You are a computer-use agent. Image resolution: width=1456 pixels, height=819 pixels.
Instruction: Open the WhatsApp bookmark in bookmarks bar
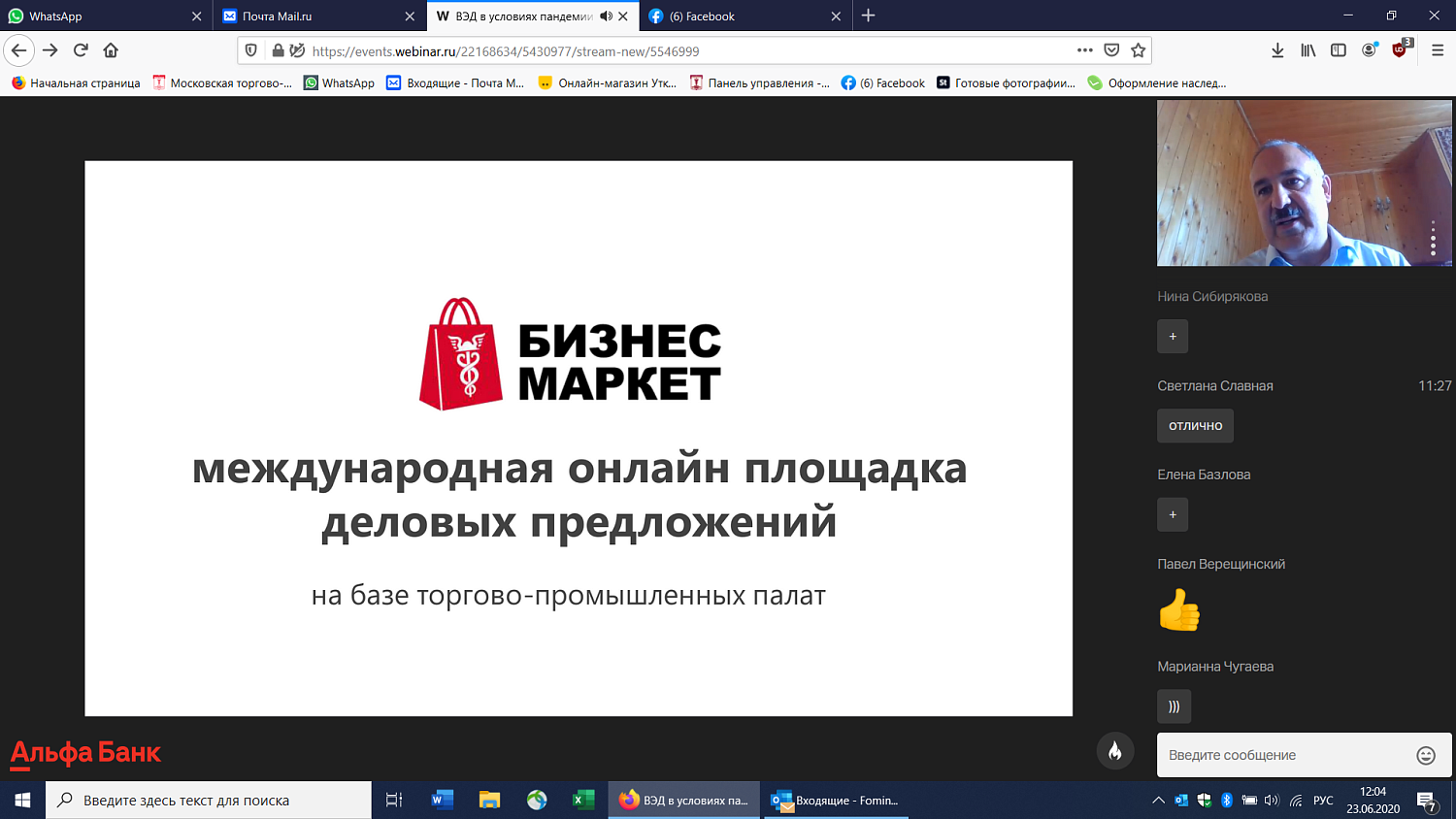[339, 83]
